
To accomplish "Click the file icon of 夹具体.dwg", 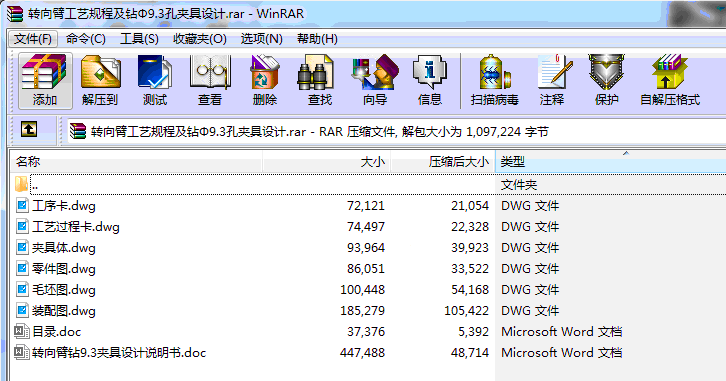I will (x=22, y=247).
